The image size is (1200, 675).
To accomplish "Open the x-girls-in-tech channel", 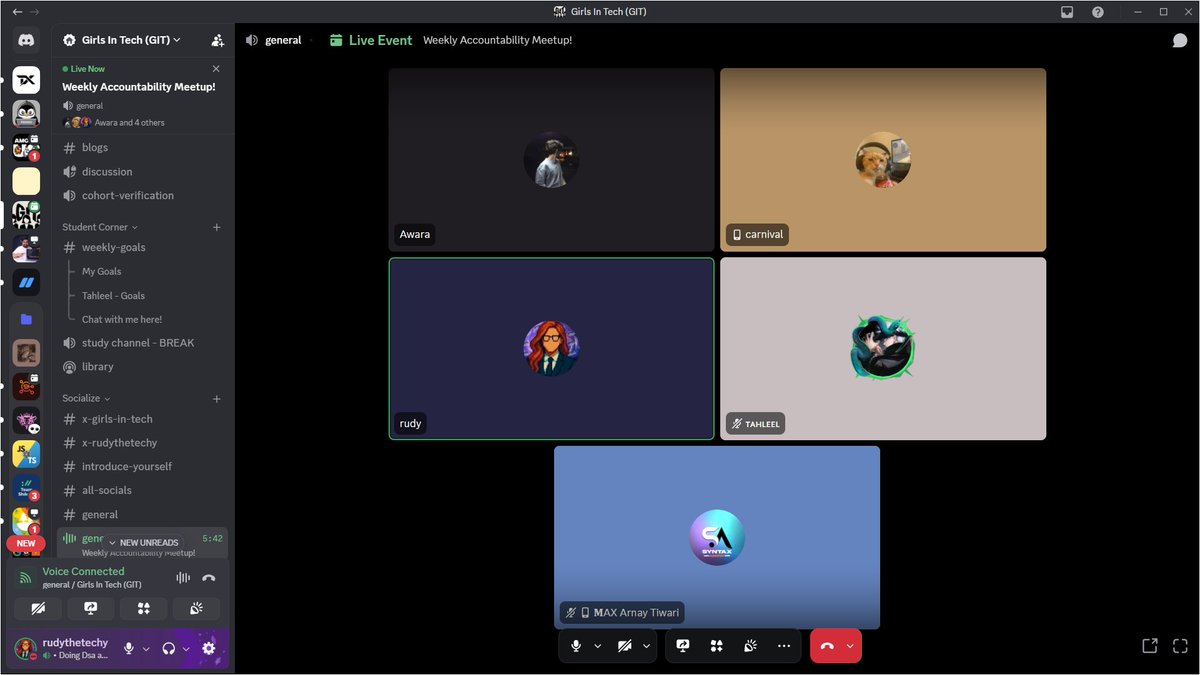I will (143, 419).
